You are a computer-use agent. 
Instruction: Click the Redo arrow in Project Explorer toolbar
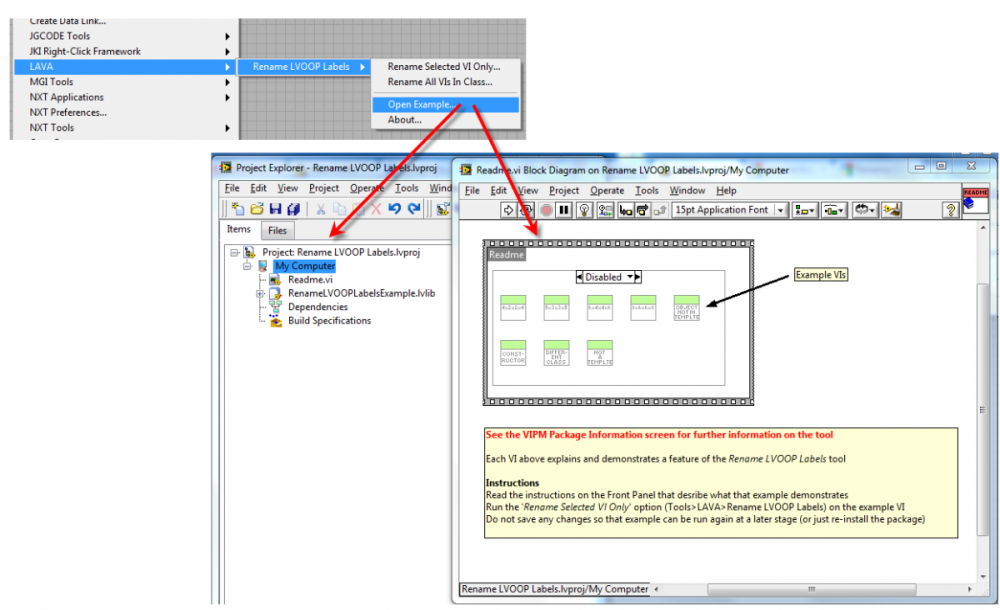[x=414, y=209]
